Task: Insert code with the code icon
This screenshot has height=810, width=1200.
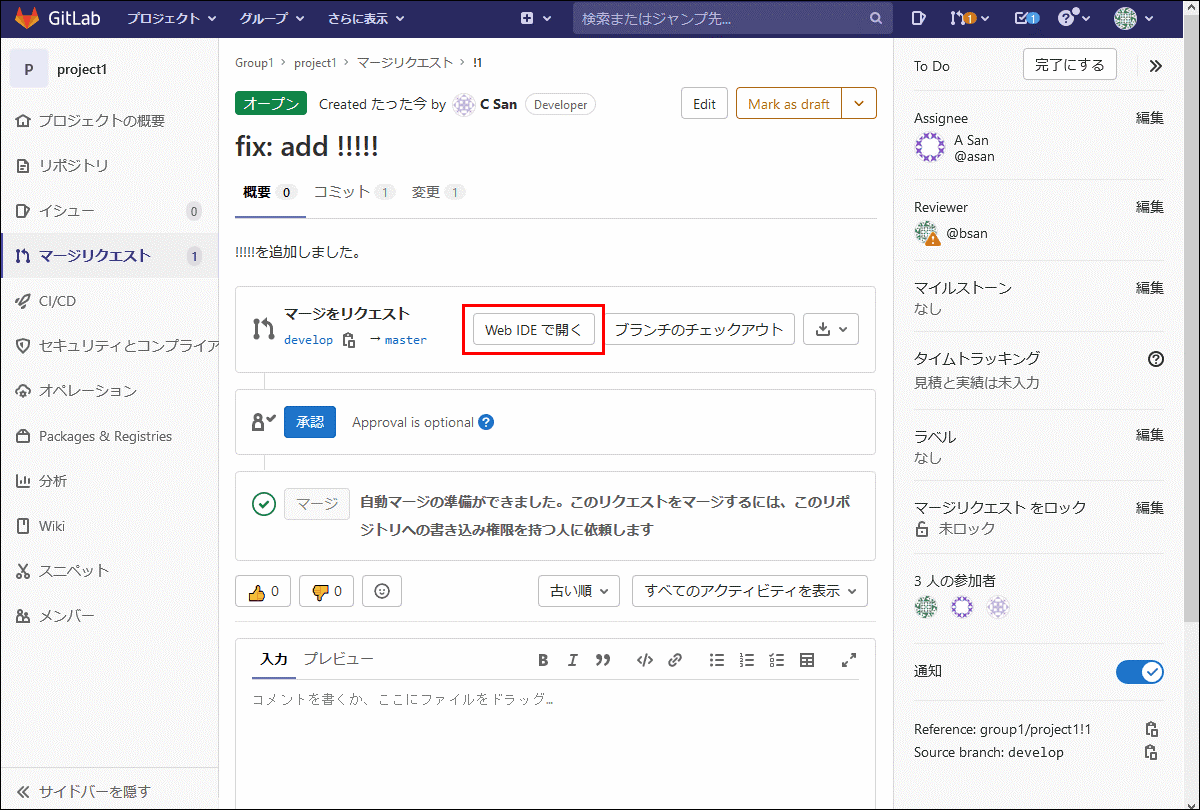Action: [x=645, y=660]
